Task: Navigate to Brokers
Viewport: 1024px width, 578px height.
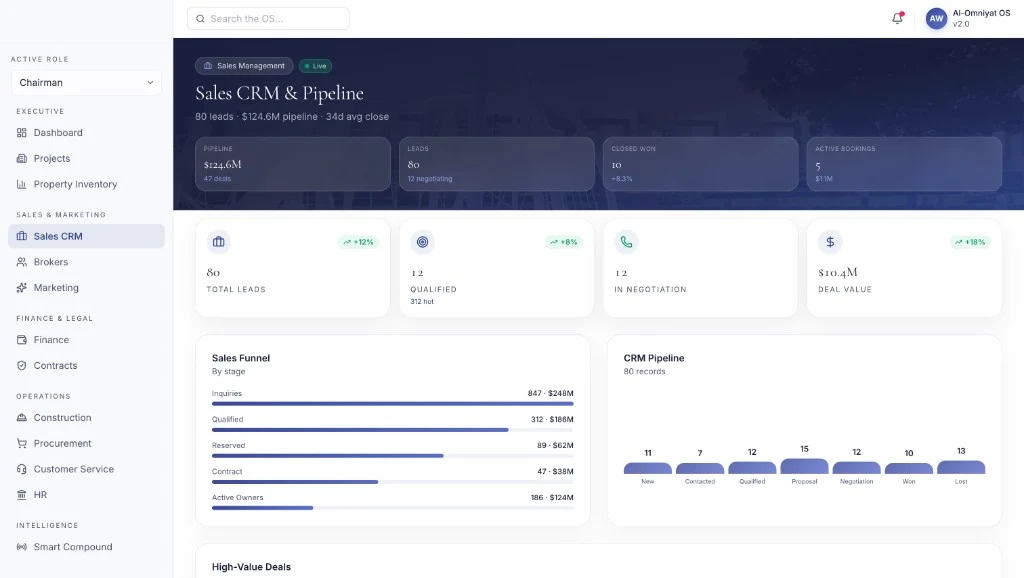Action: (x=86, y=262)
